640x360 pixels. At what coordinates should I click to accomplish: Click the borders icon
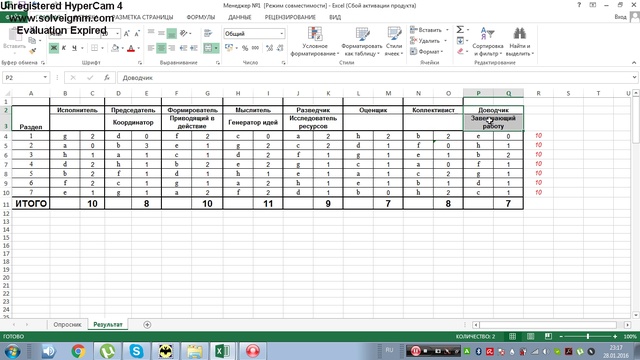coord(94,48)
